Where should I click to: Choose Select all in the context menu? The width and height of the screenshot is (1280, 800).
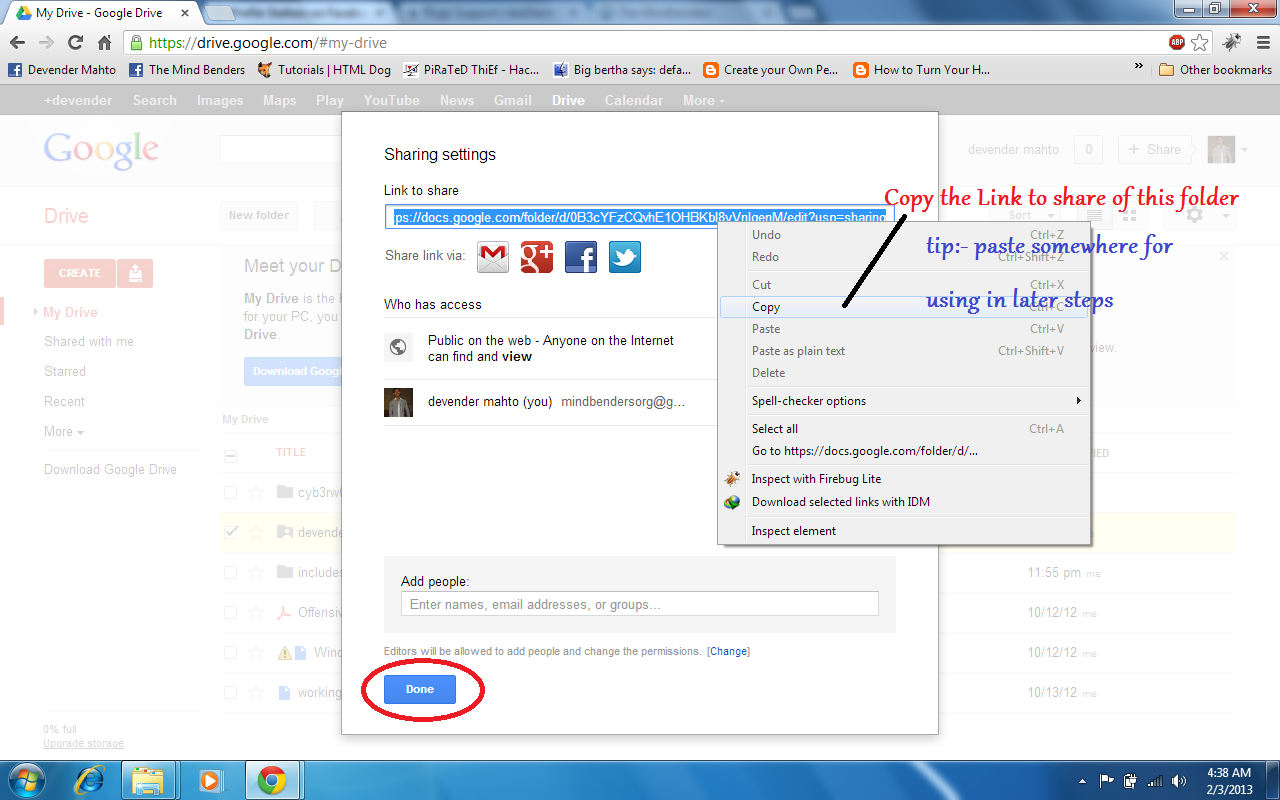coord(904,429)
